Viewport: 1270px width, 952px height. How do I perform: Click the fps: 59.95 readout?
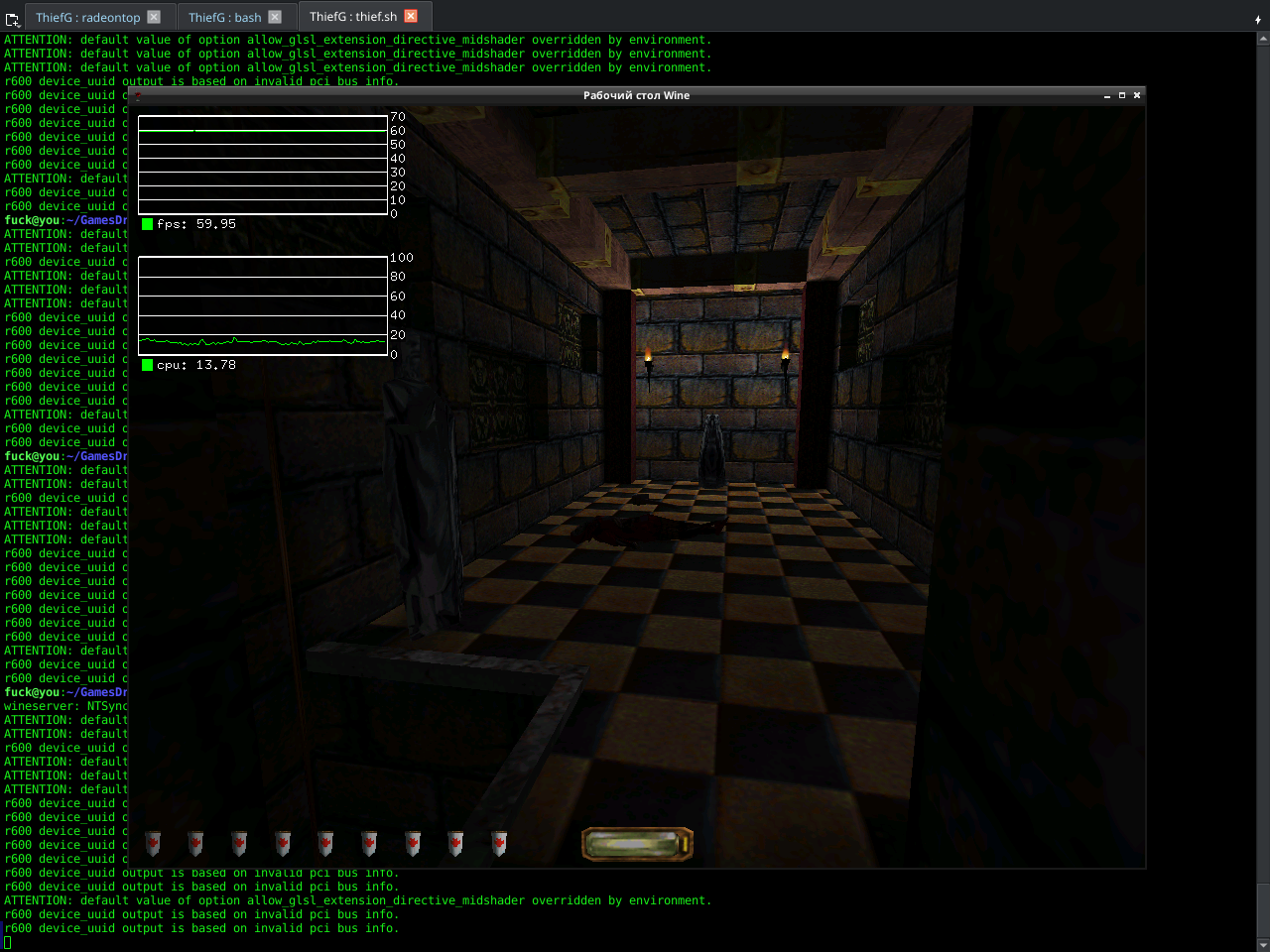[x=196, y=224]
